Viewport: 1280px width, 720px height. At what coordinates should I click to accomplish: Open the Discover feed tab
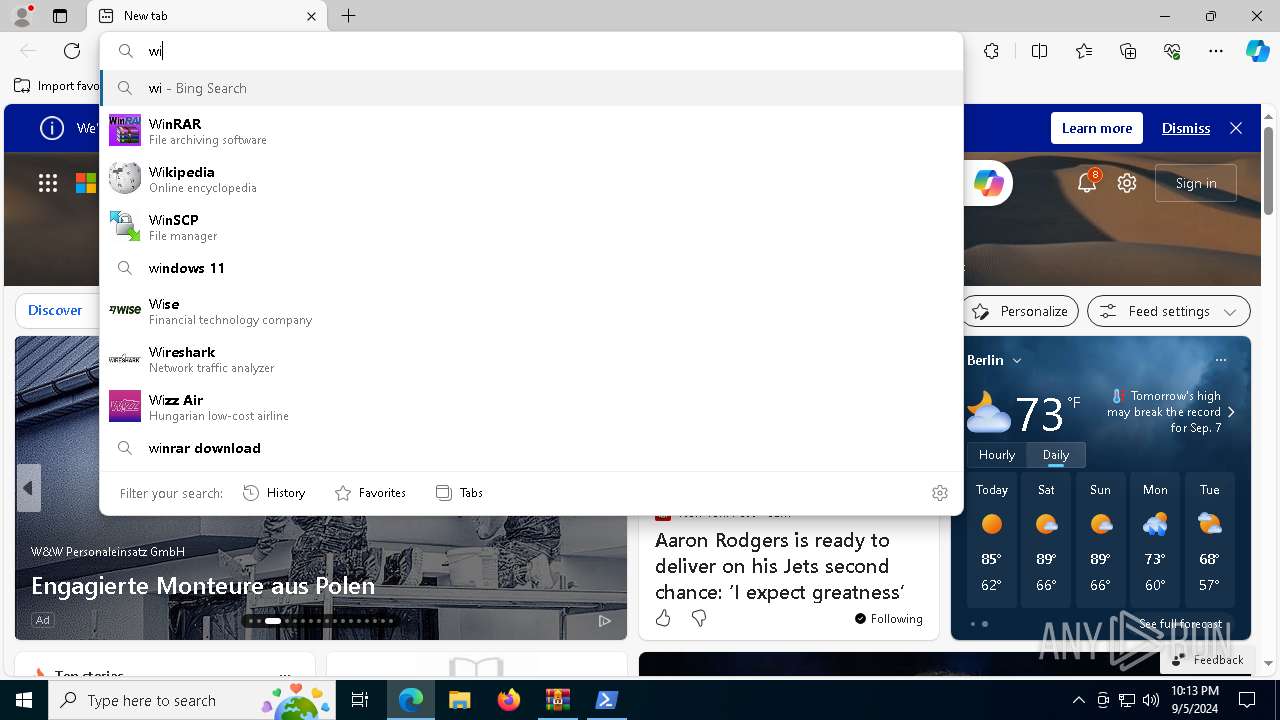coord(55,310)
